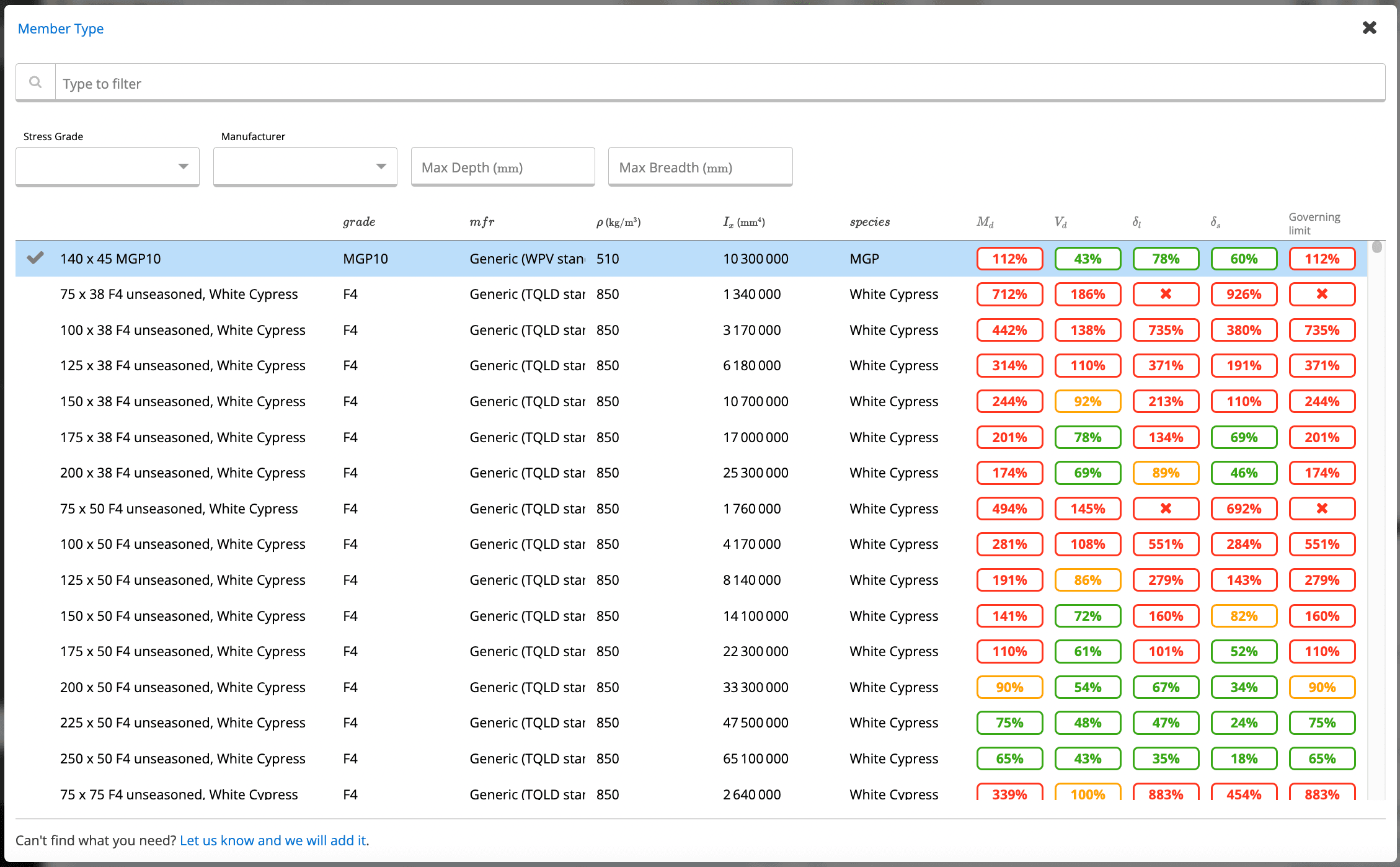Click the Ix (mm⁴) column header

[744, 222]
